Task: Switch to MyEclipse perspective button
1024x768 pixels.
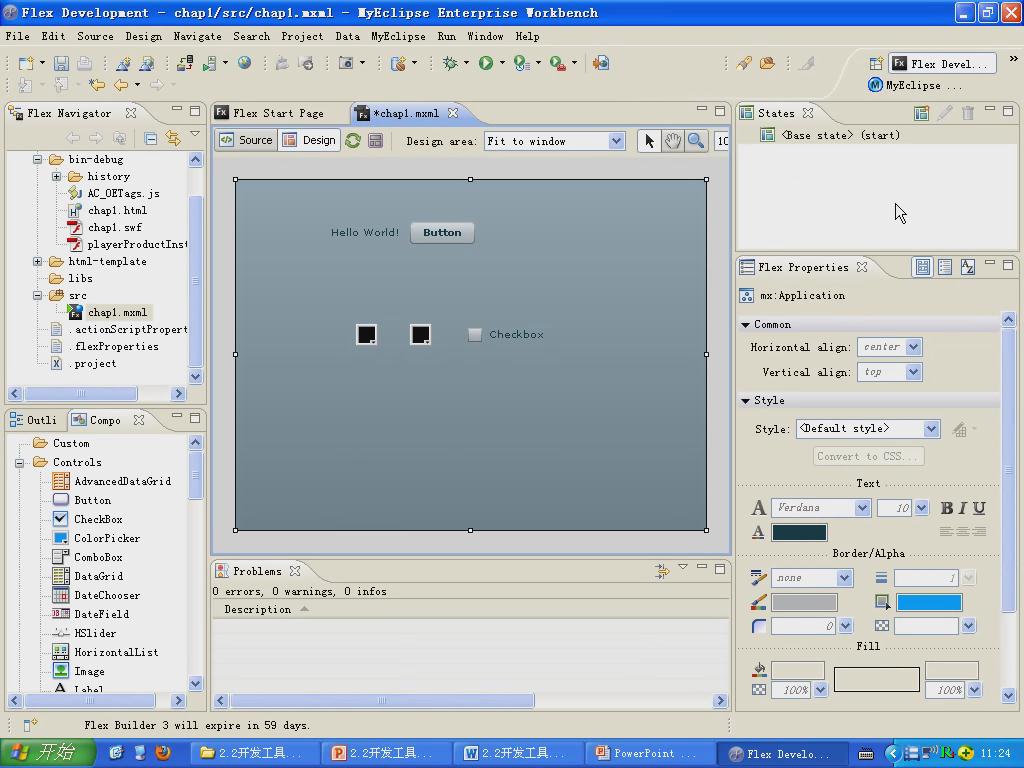Action: coord(914,85)
